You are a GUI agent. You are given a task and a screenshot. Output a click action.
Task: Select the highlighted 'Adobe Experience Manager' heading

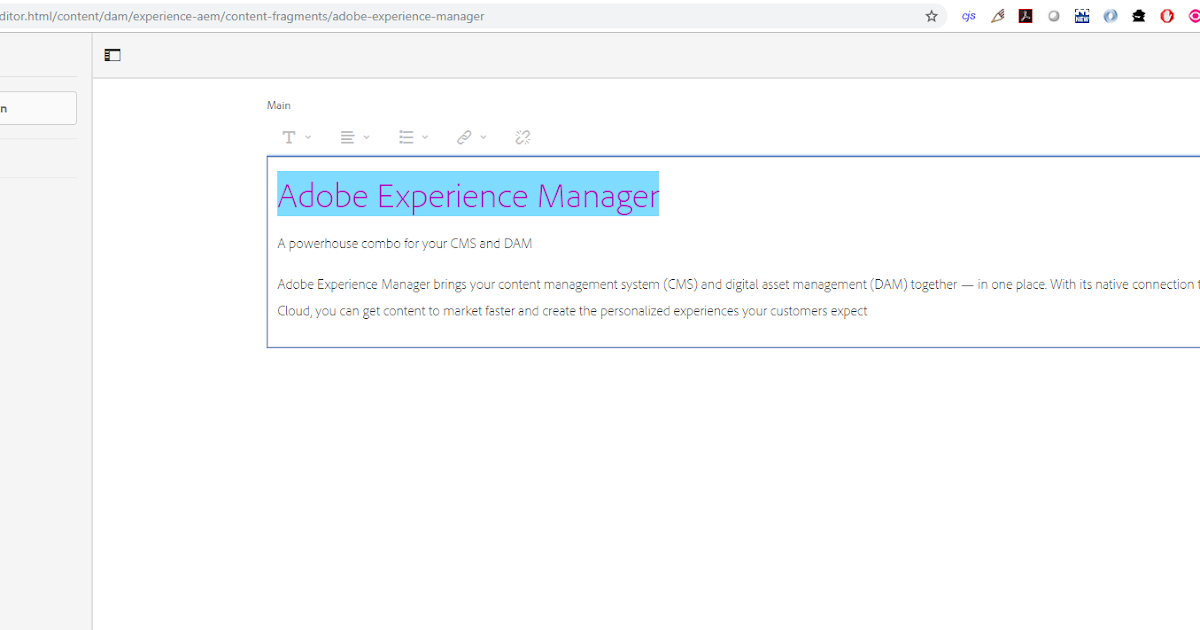click(468, 195)
